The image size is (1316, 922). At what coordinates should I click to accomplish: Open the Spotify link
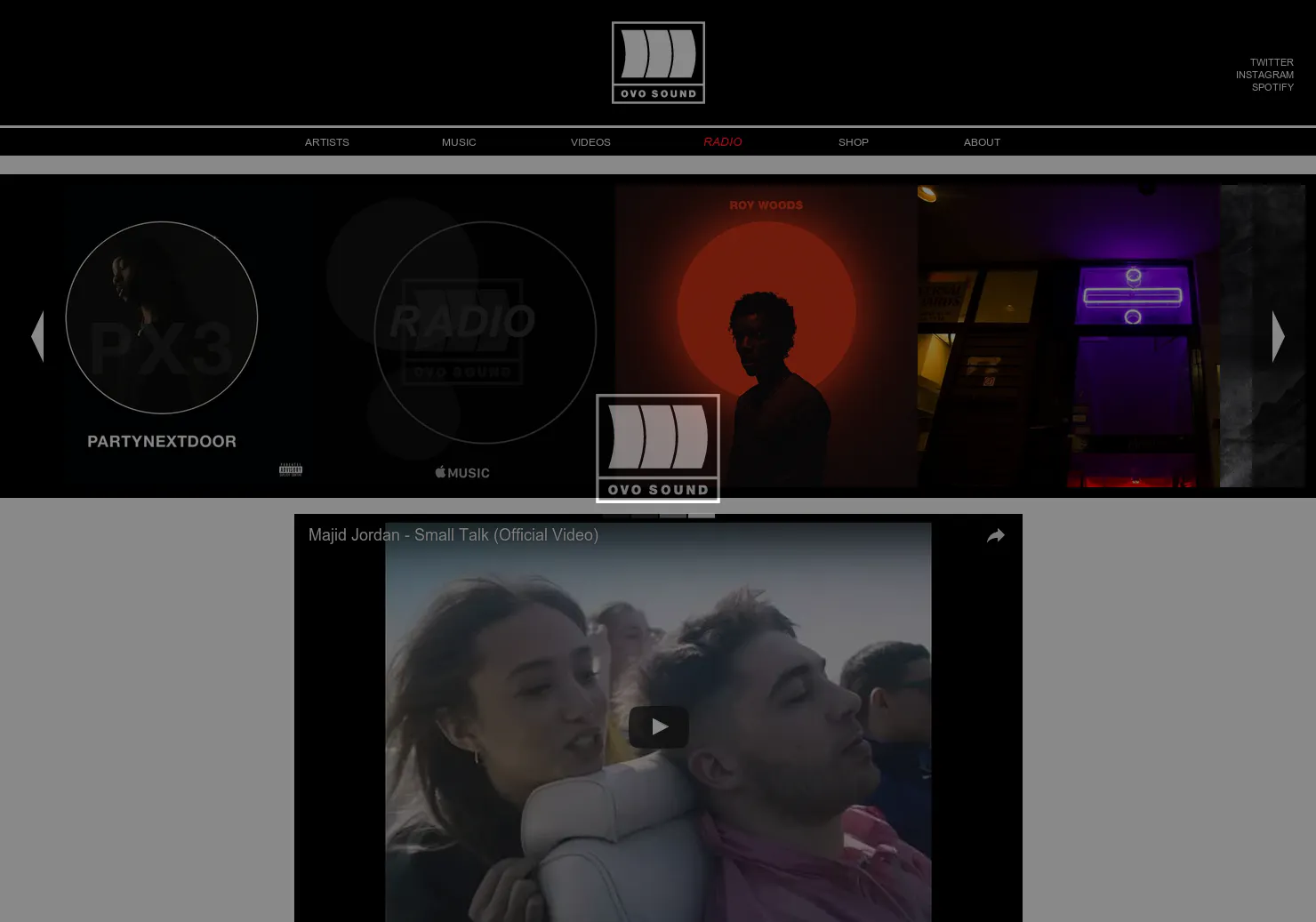(x=1272, y=87)
